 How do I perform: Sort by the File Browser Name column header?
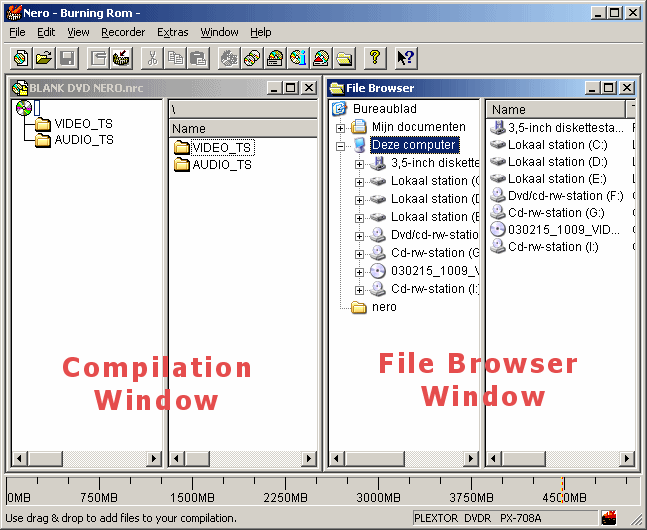point(555,109)
